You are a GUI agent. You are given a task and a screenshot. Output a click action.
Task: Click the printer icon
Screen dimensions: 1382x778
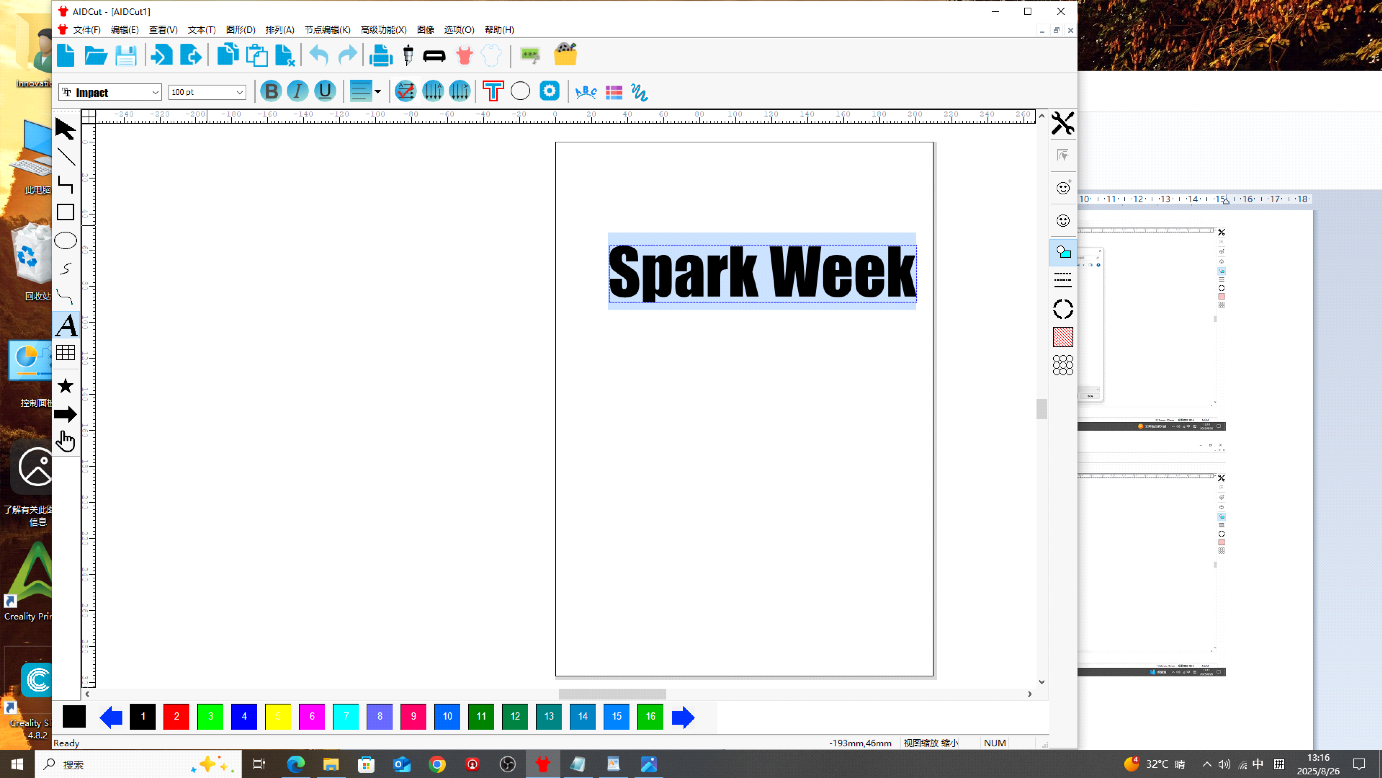pos(381,55)
